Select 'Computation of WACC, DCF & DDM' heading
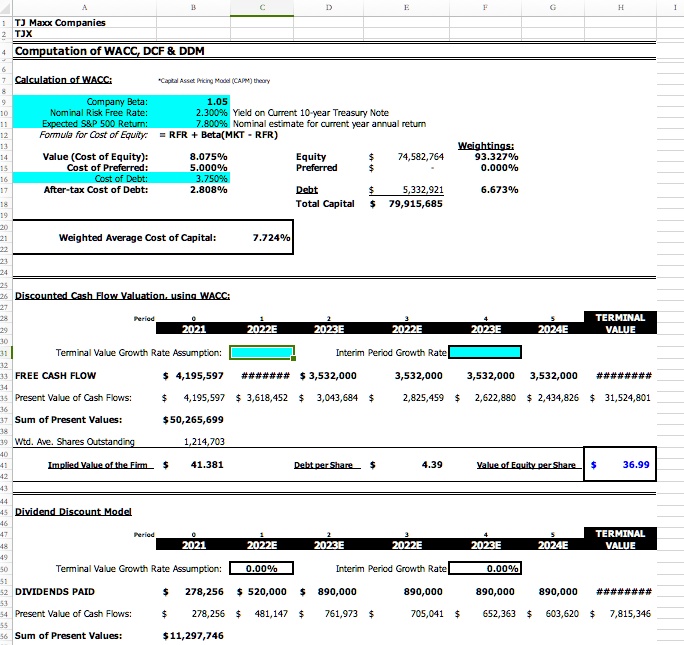Image resolution: width=684 pixels, height=645 pixels. [x=109, y=51]
